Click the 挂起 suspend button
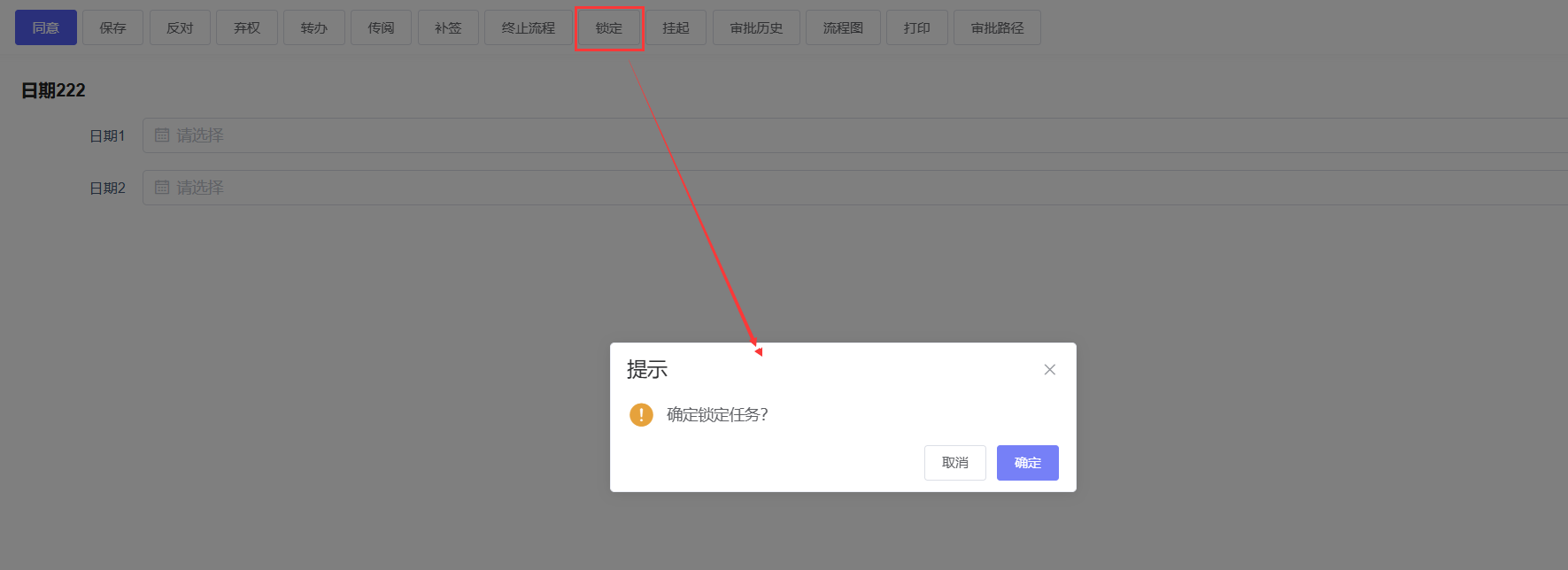 pos(676,27)
